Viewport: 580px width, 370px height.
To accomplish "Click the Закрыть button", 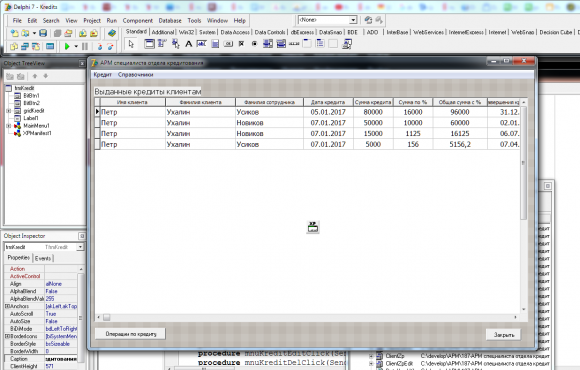I will tap(504, 334).
